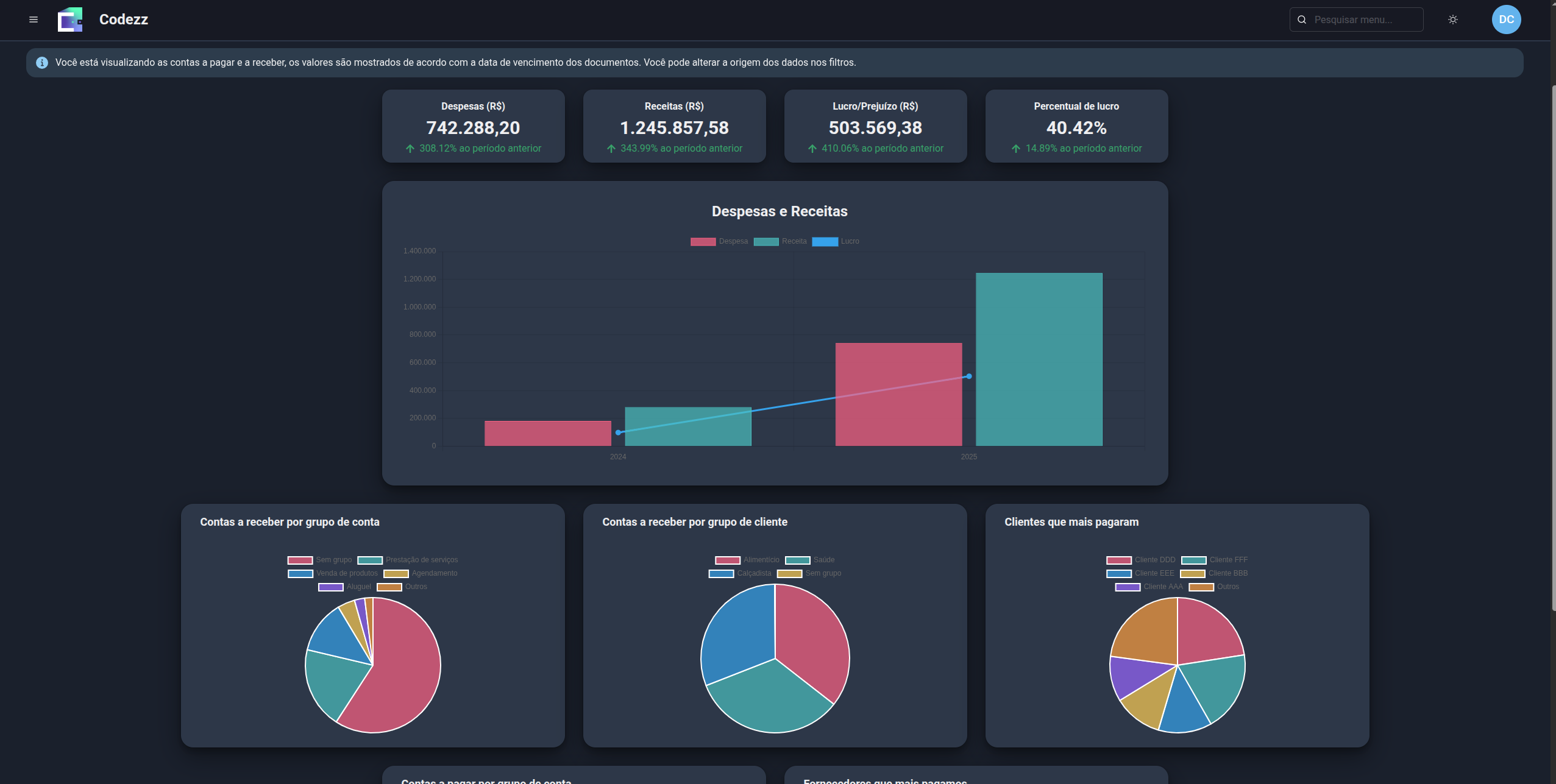This screenshot has height=784, width=1556.
Task: Click the search magnifier icon
Action: [x=1302, y=19]
